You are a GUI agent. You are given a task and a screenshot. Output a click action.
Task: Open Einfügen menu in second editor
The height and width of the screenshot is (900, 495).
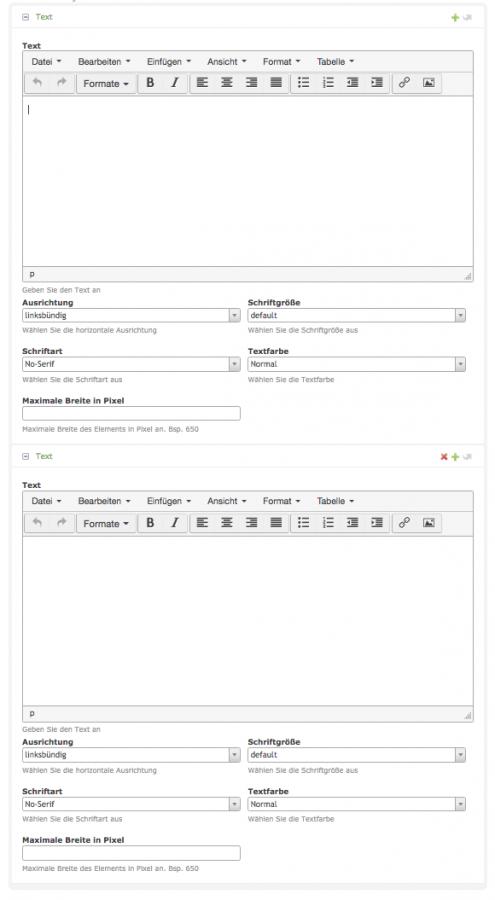point(169,501)
